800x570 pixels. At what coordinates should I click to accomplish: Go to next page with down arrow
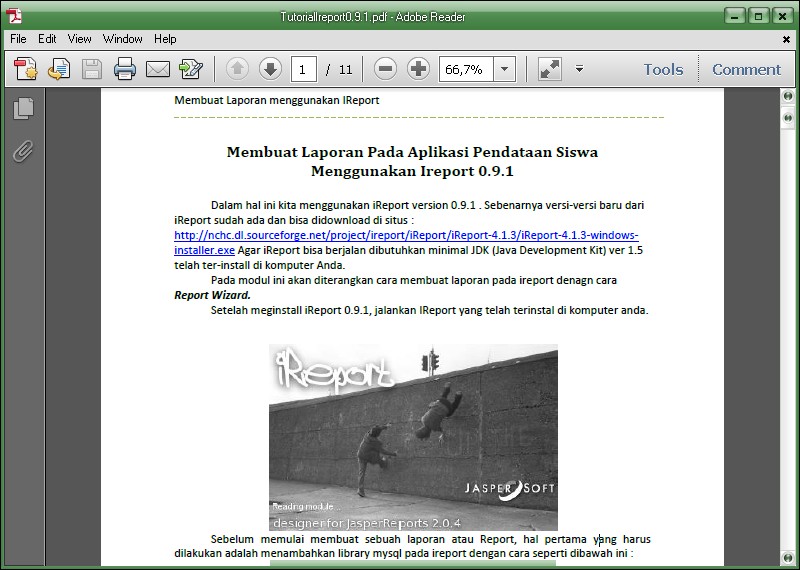pyautogui.click(x=270, y=69)
